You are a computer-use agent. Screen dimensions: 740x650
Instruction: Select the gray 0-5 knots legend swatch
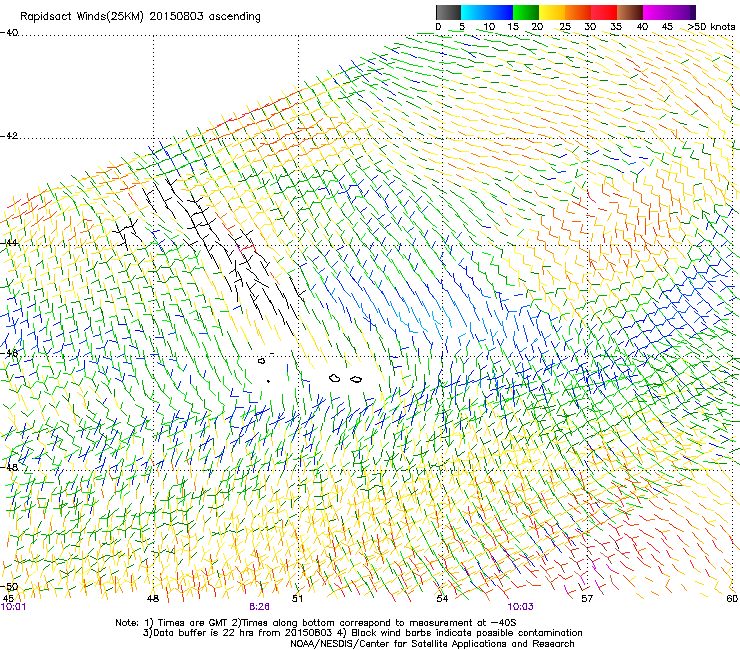point(448,12)
